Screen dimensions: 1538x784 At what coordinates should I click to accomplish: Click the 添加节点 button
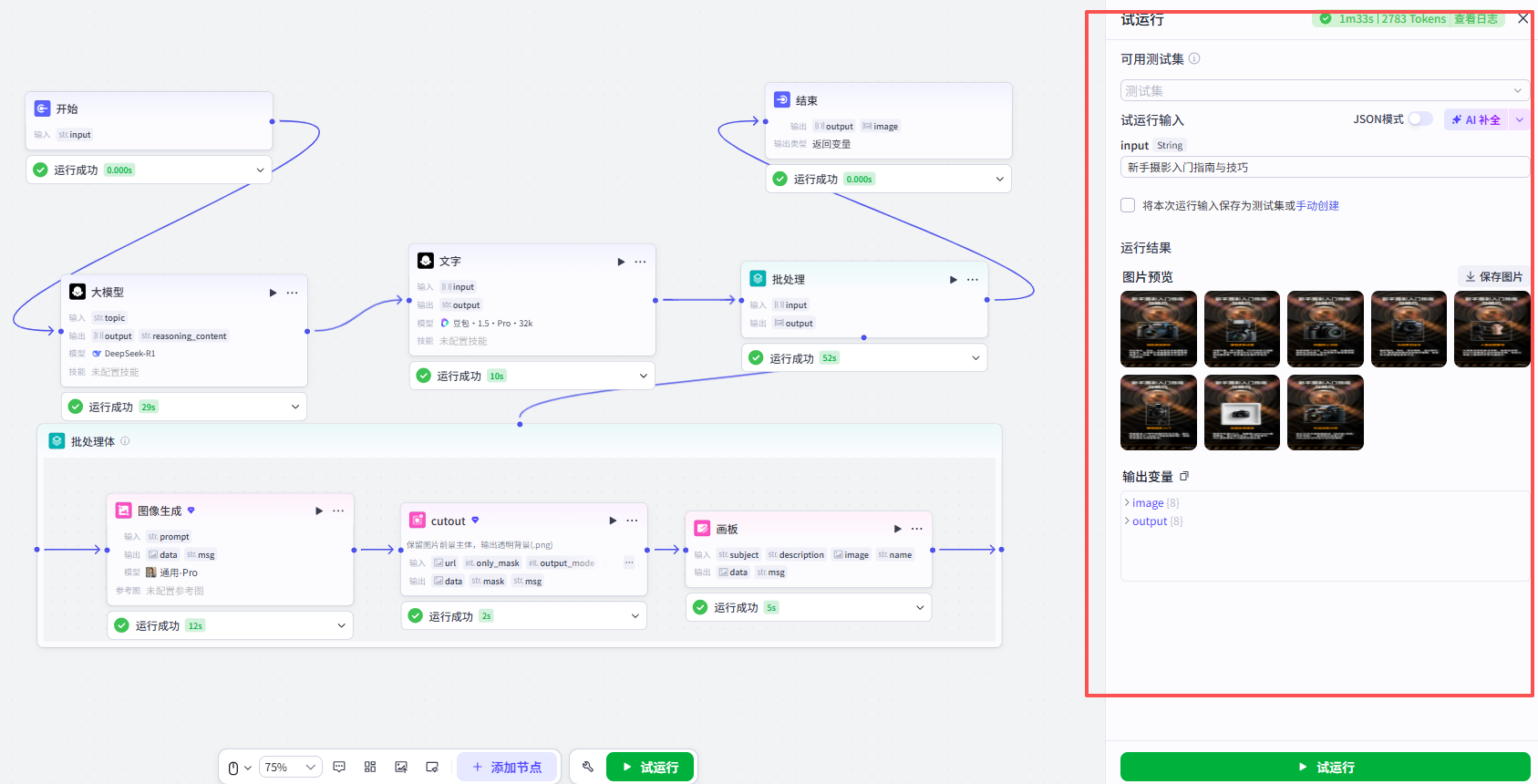507,767
